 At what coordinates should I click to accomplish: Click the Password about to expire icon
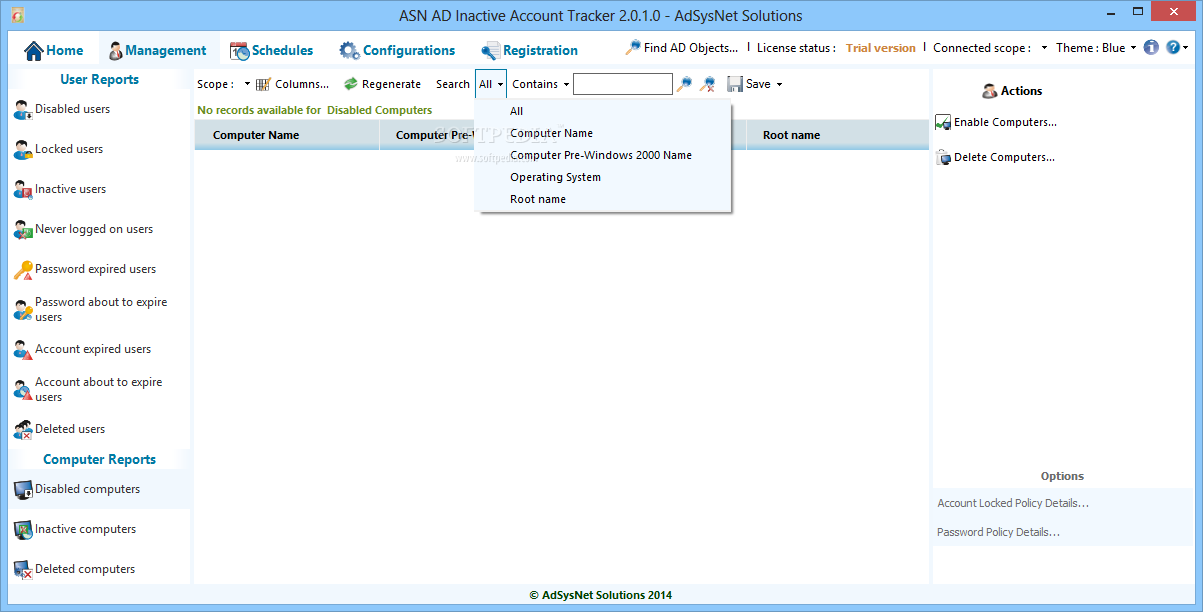pyautogui.click(x=23, y=310)
